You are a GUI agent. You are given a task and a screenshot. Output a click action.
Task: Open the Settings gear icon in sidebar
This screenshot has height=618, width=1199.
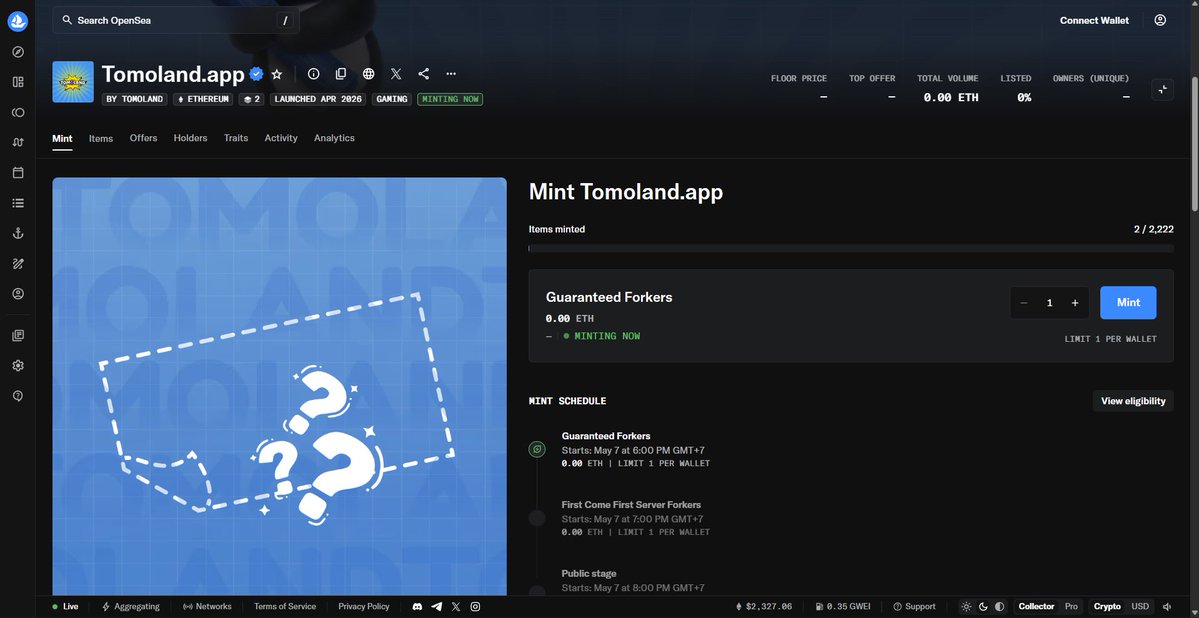point(18,366)
